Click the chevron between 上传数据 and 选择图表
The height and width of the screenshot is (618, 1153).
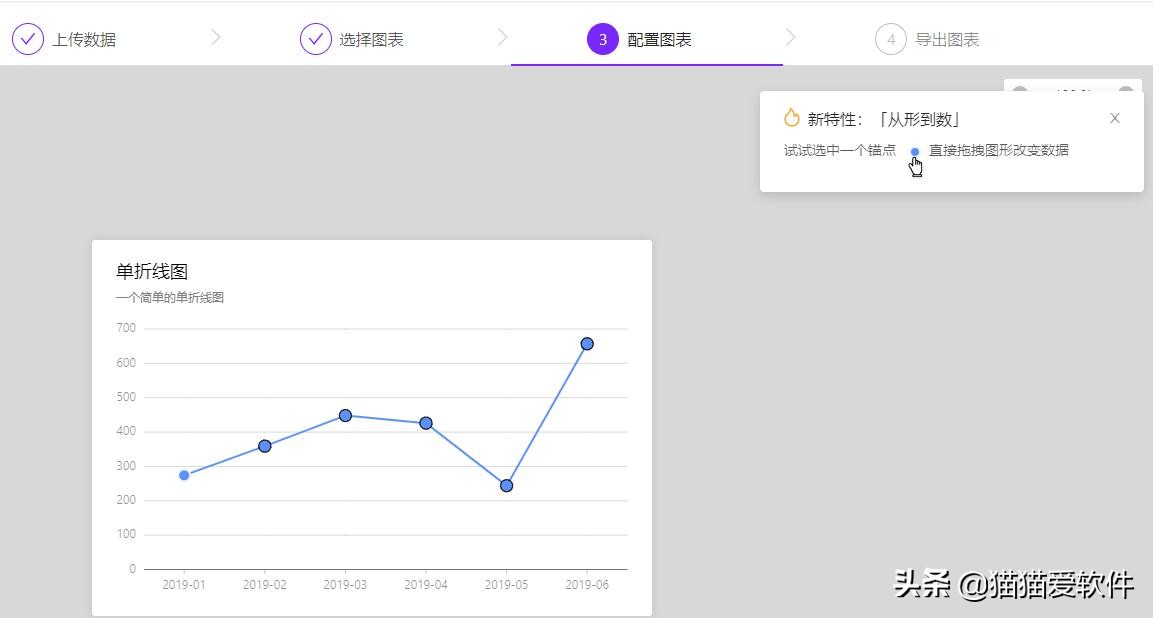tap(217, 37)
